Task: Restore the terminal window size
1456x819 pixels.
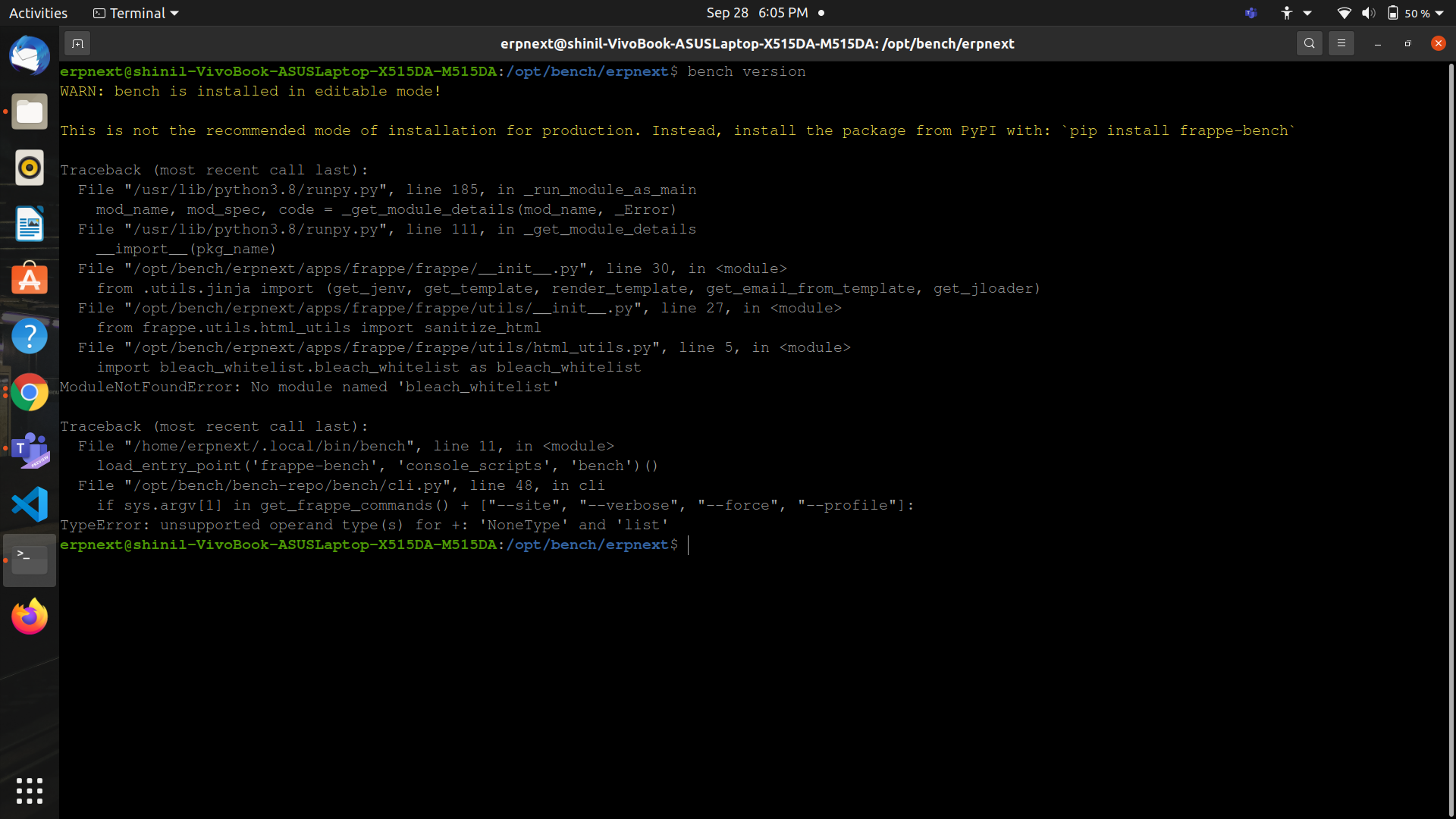Action: point(1407,43)
